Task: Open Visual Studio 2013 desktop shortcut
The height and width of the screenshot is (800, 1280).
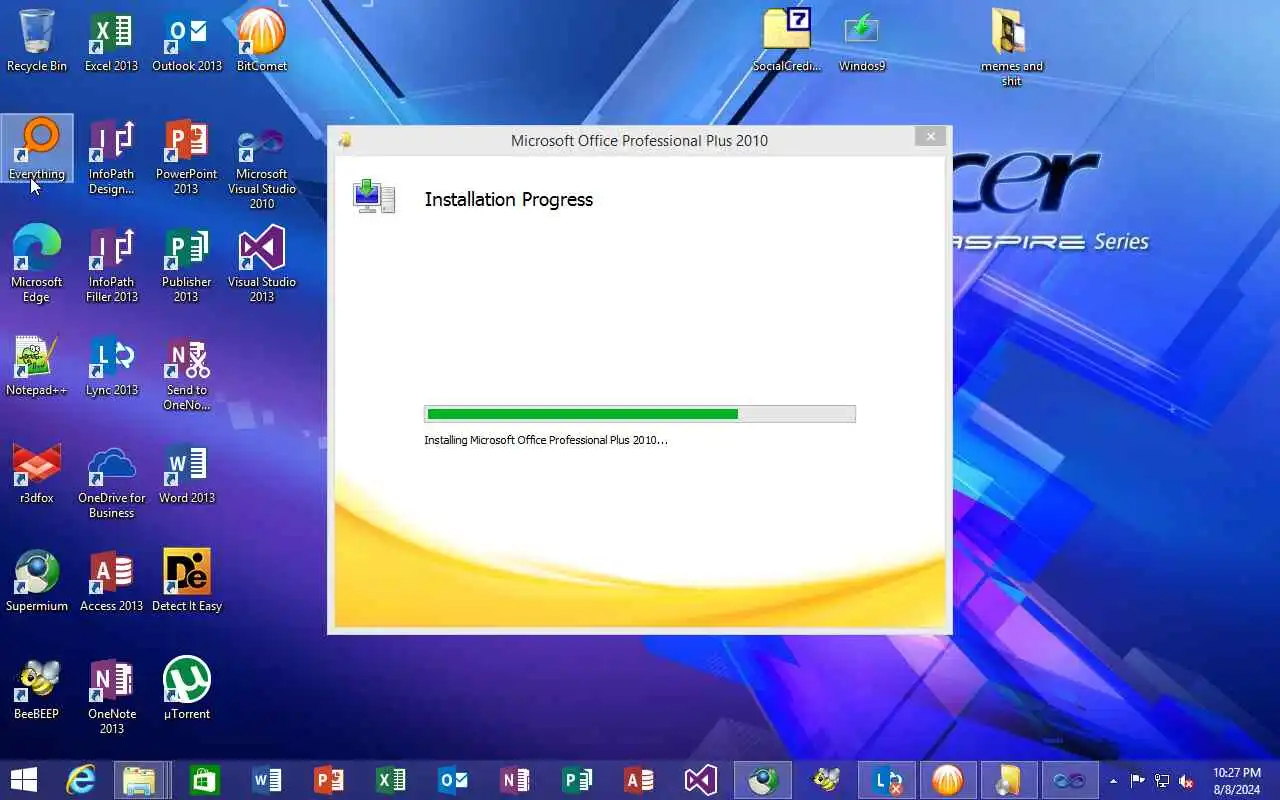Action: coord(261,264)
